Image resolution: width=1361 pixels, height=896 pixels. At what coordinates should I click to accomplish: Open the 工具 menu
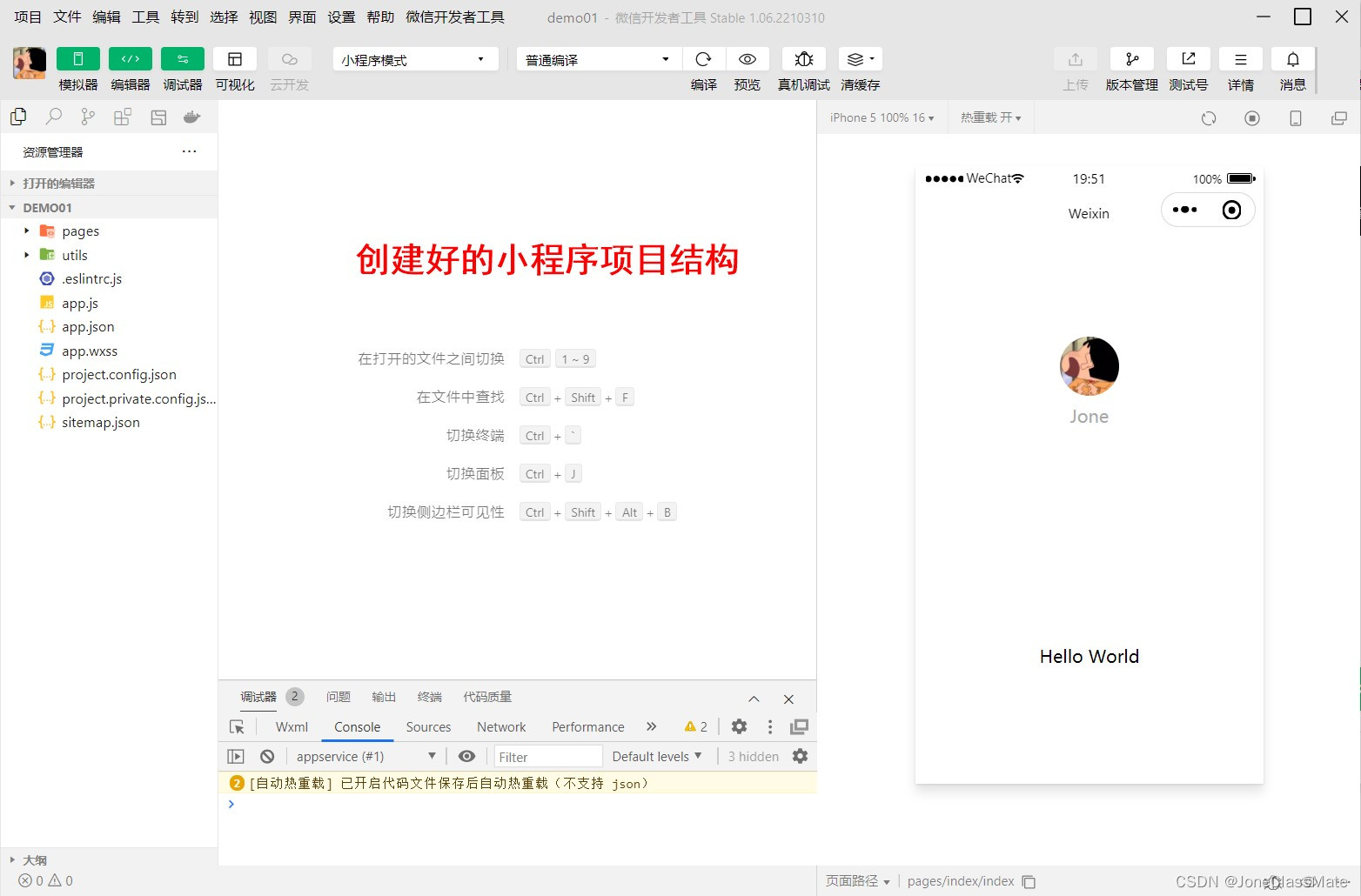pyautogui.click(x=145, y=17)
